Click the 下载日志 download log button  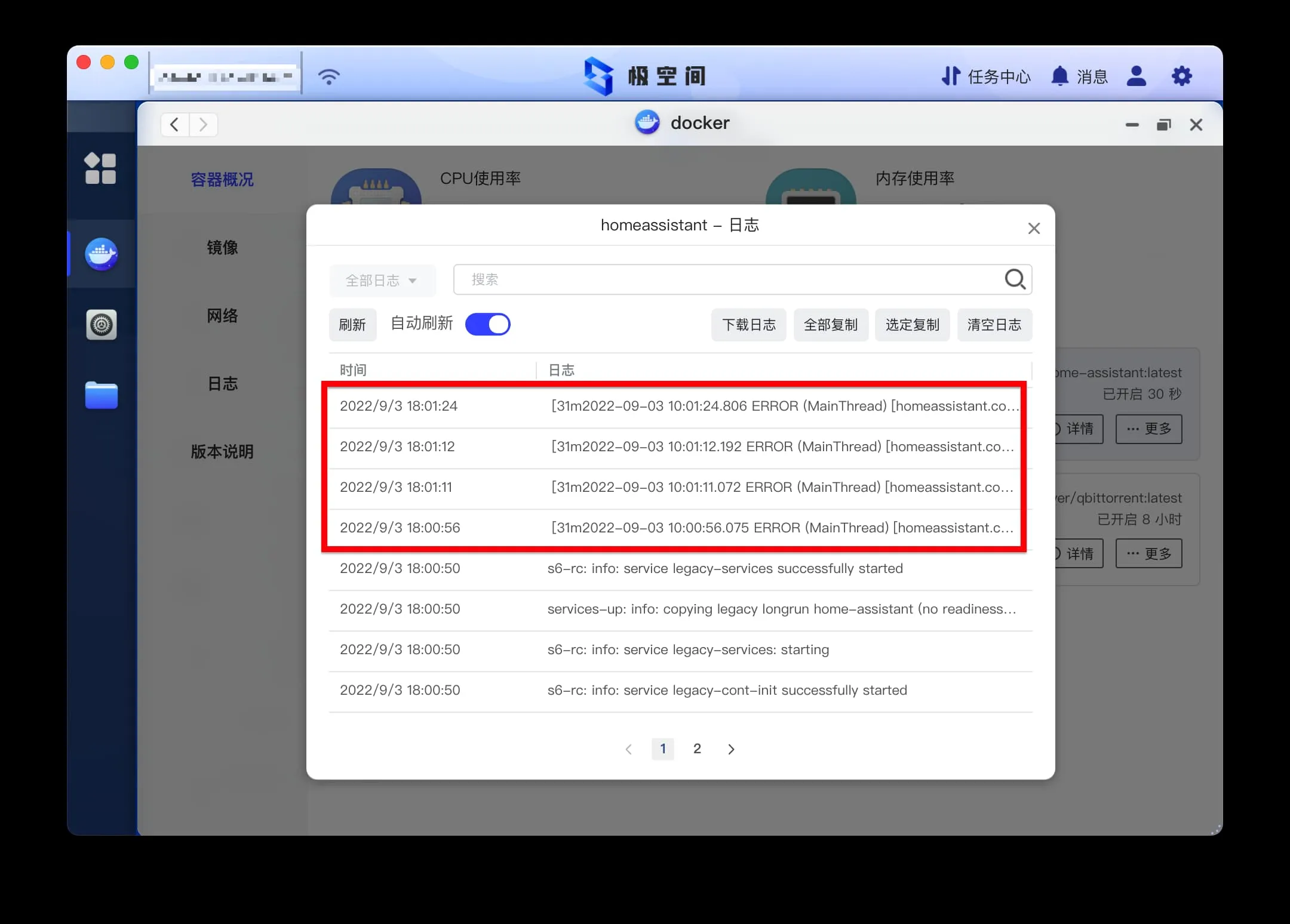[x=748, y=325]
